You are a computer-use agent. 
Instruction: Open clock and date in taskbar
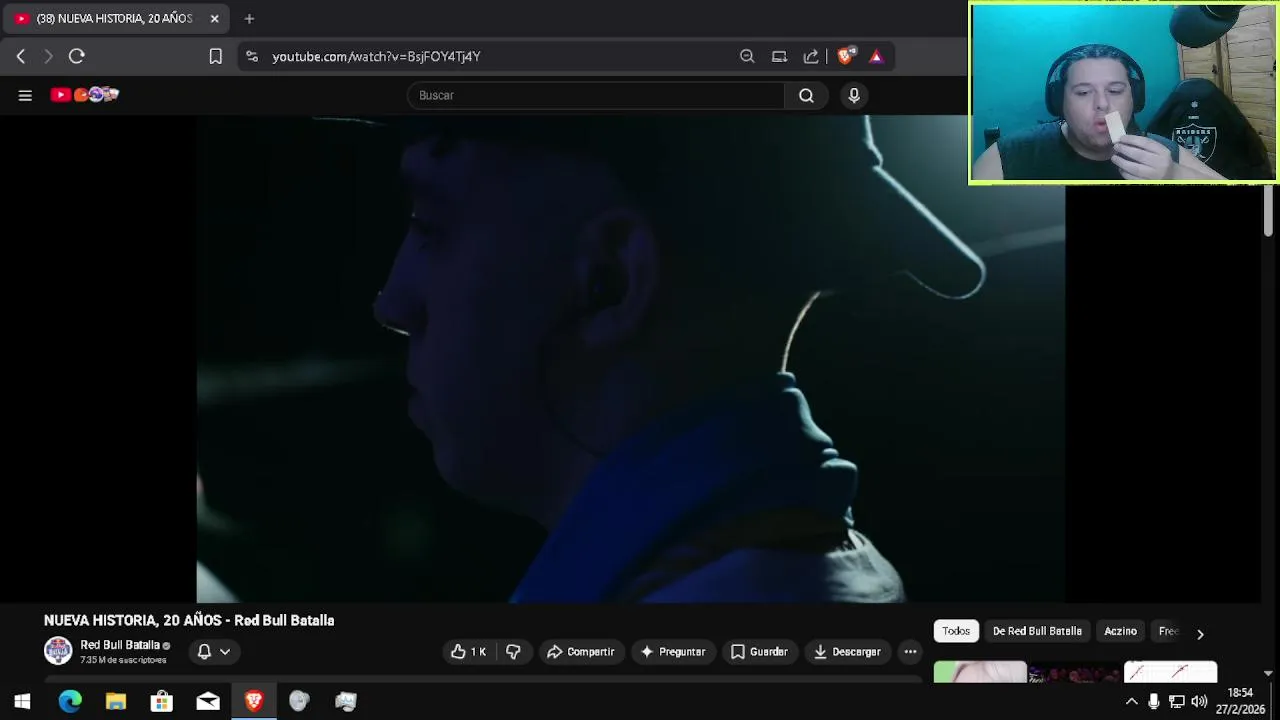pyautogui.click(x=1240, y=701)
